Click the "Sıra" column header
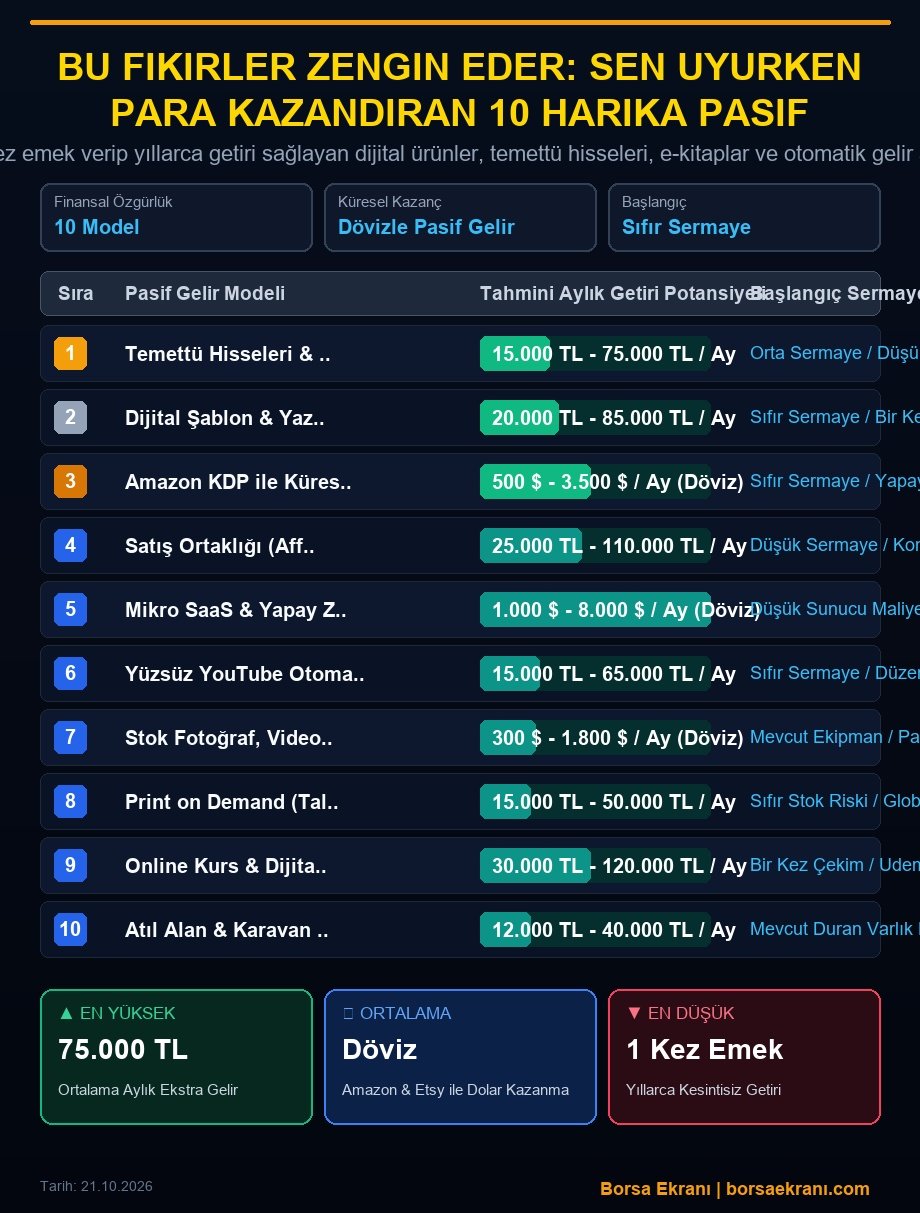The image size is (920, 1213). point(76,293)
